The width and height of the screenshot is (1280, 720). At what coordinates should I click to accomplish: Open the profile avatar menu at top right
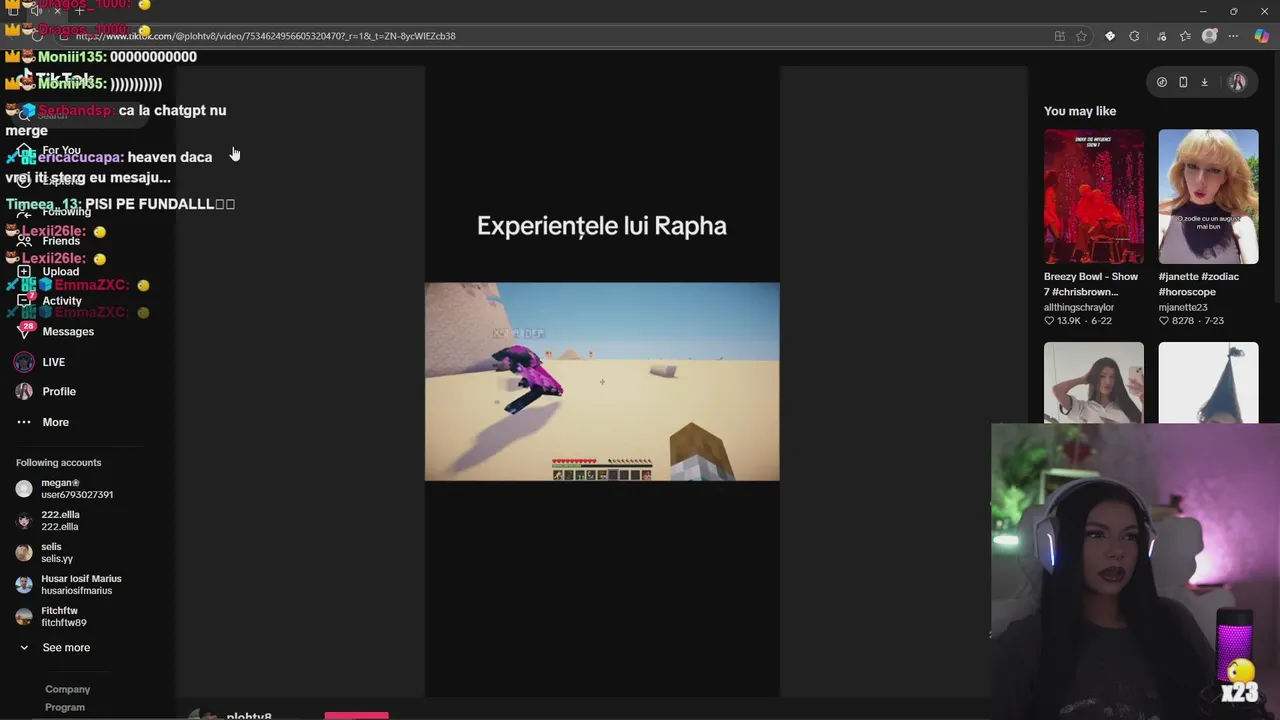click(x=1237, y=82)
